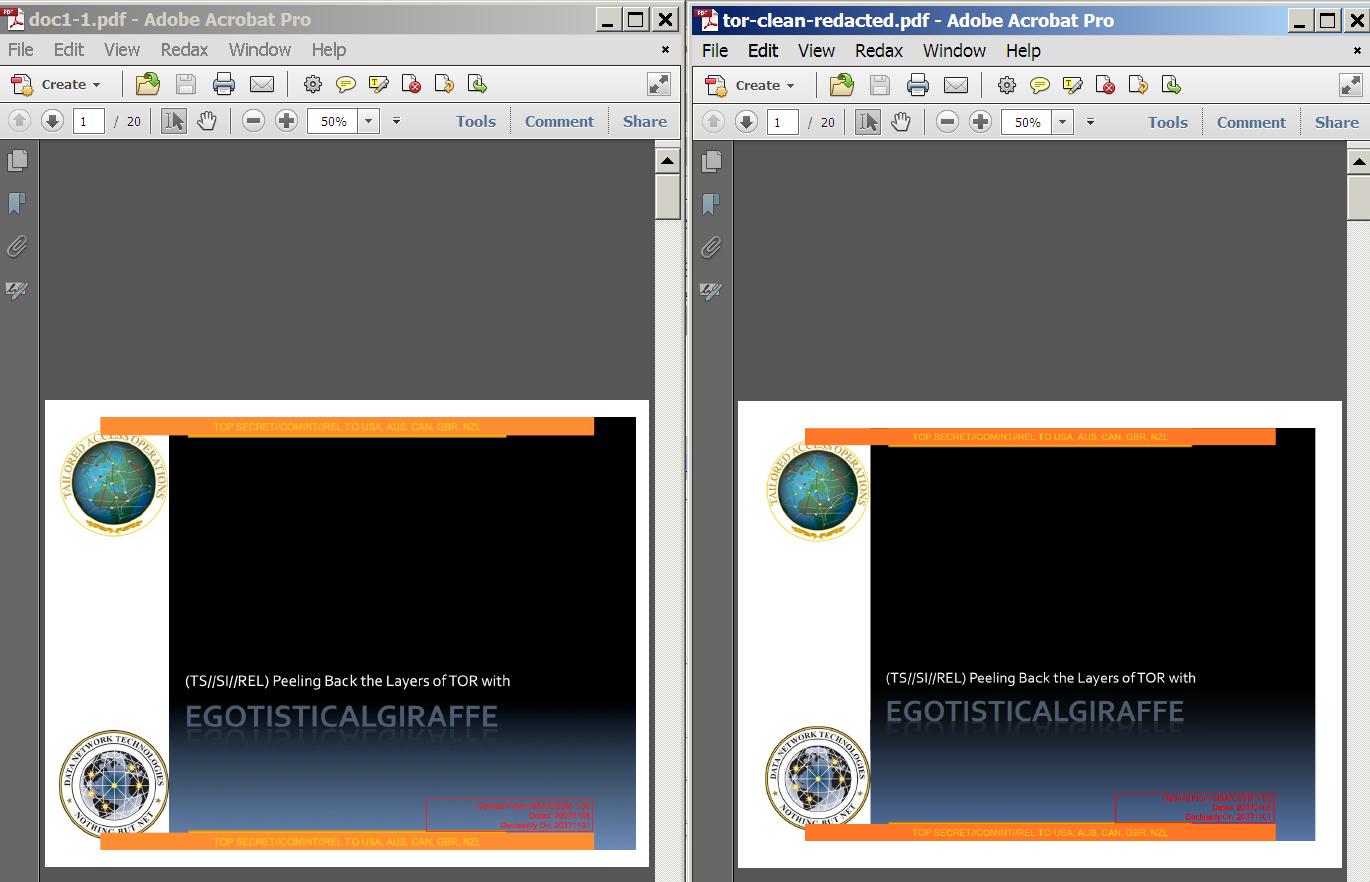Open Redax menu in doc1-1.pdf window

pyautogui.click(x=184, y=49)
